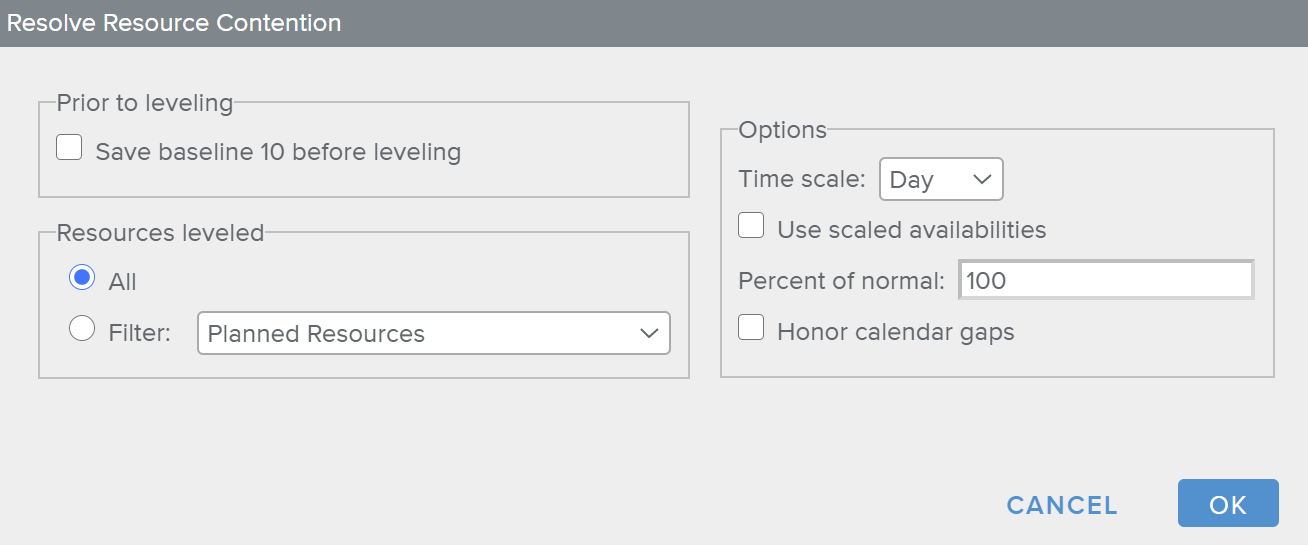Choose the Filter radio button

(x=82, y=329)
